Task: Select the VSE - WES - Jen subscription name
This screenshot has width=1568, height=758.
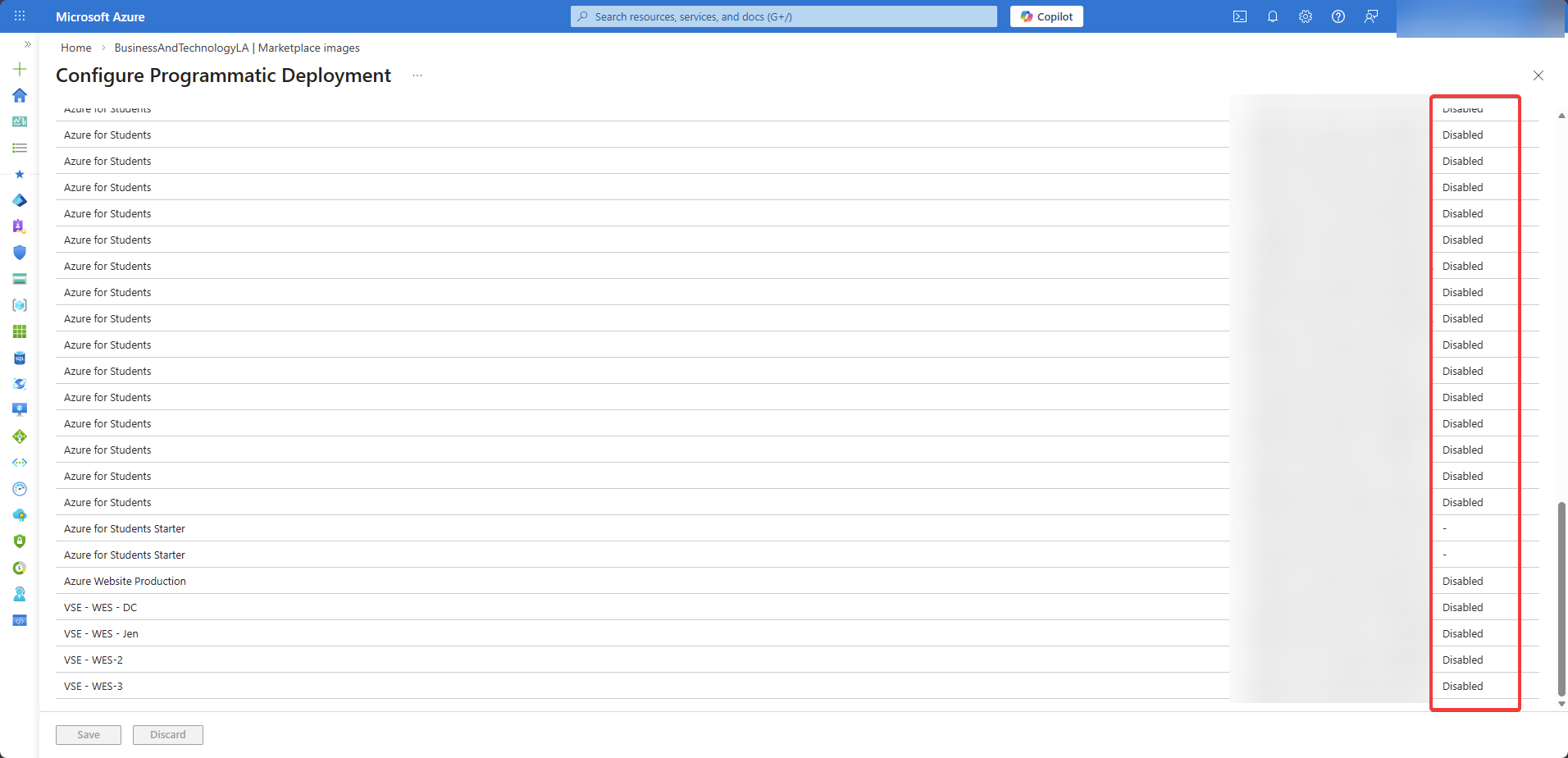Action: pos(102,633)
